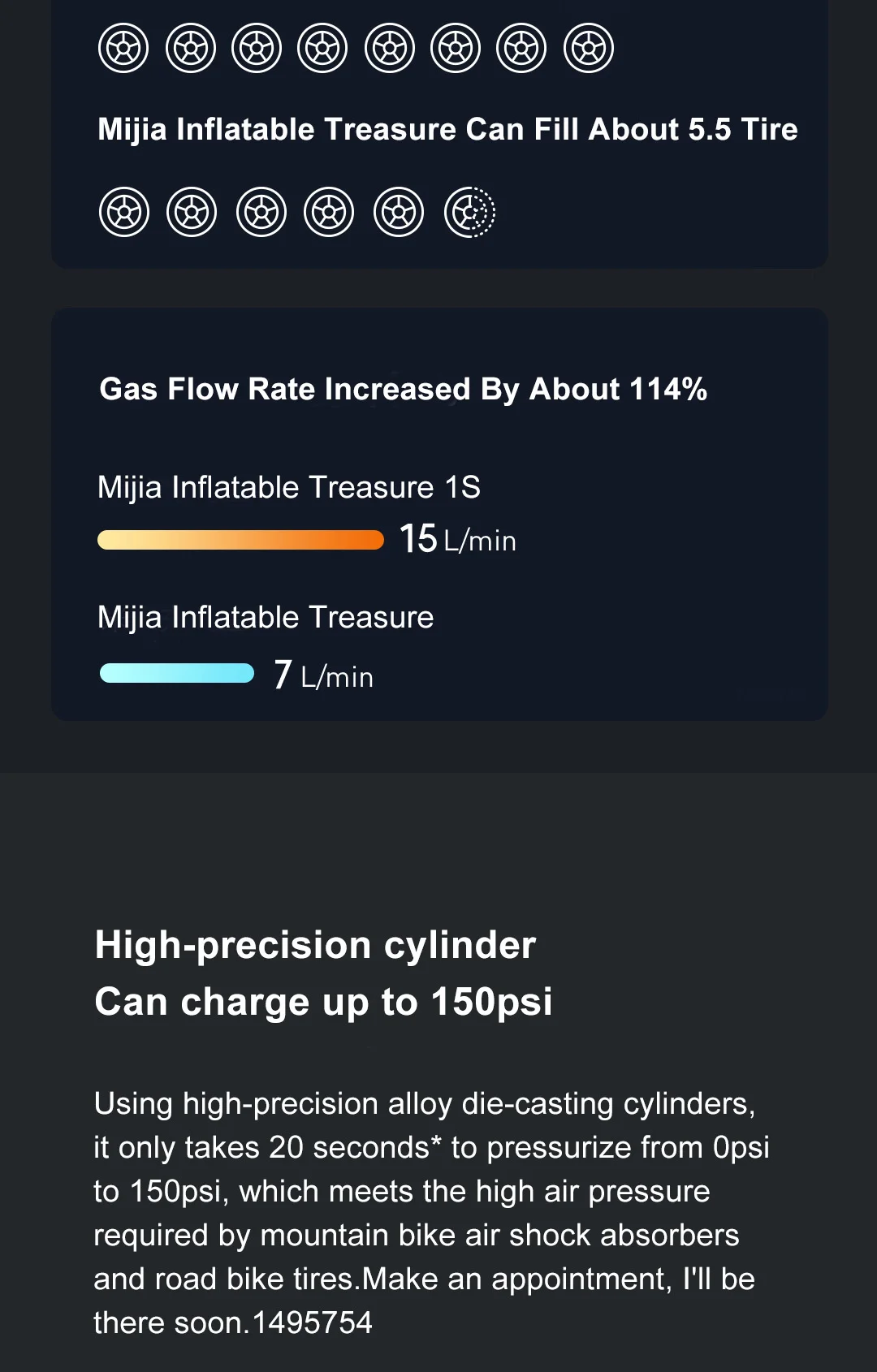The height and width of the screenshot is (1372, 877).
Task: Click third tire icon under the 5.5 Tire heading
Action: tap(261, 213)
